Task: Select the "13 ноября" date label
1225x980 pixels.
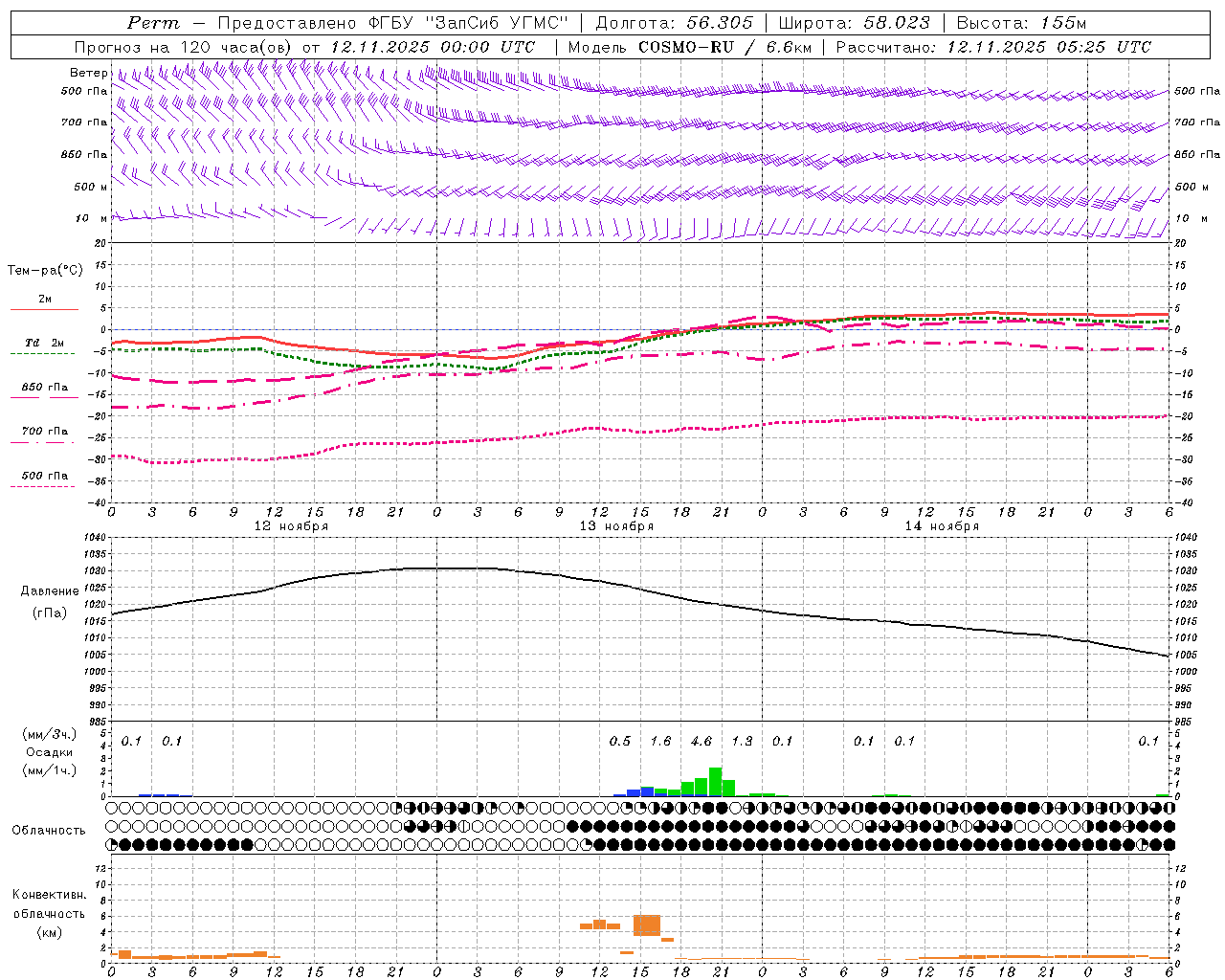Action: point(616,526)
